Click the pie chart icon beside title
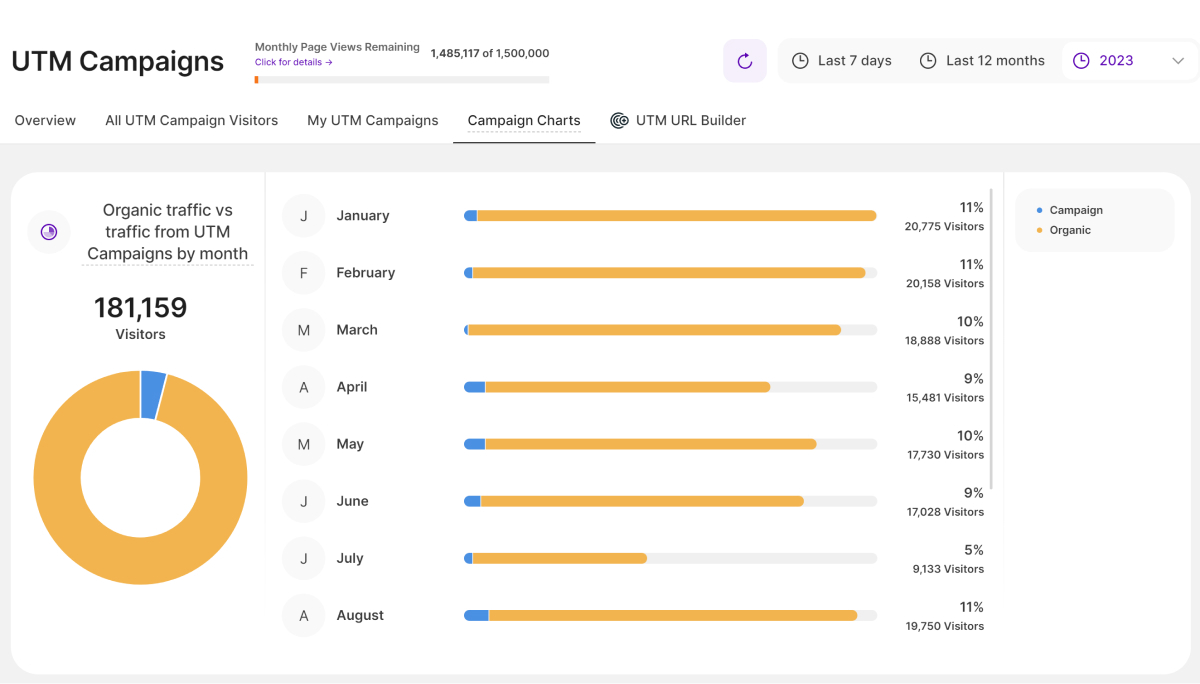 tap(49, 232)
